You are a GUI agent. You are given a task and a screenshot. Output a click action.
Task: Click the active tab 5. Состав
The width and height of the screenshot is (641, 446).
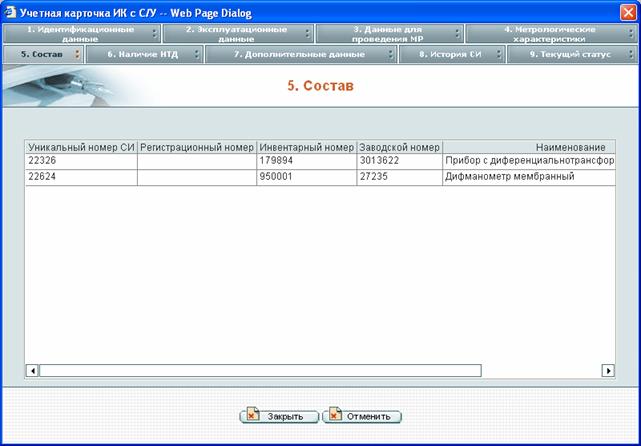click(43, 54)
